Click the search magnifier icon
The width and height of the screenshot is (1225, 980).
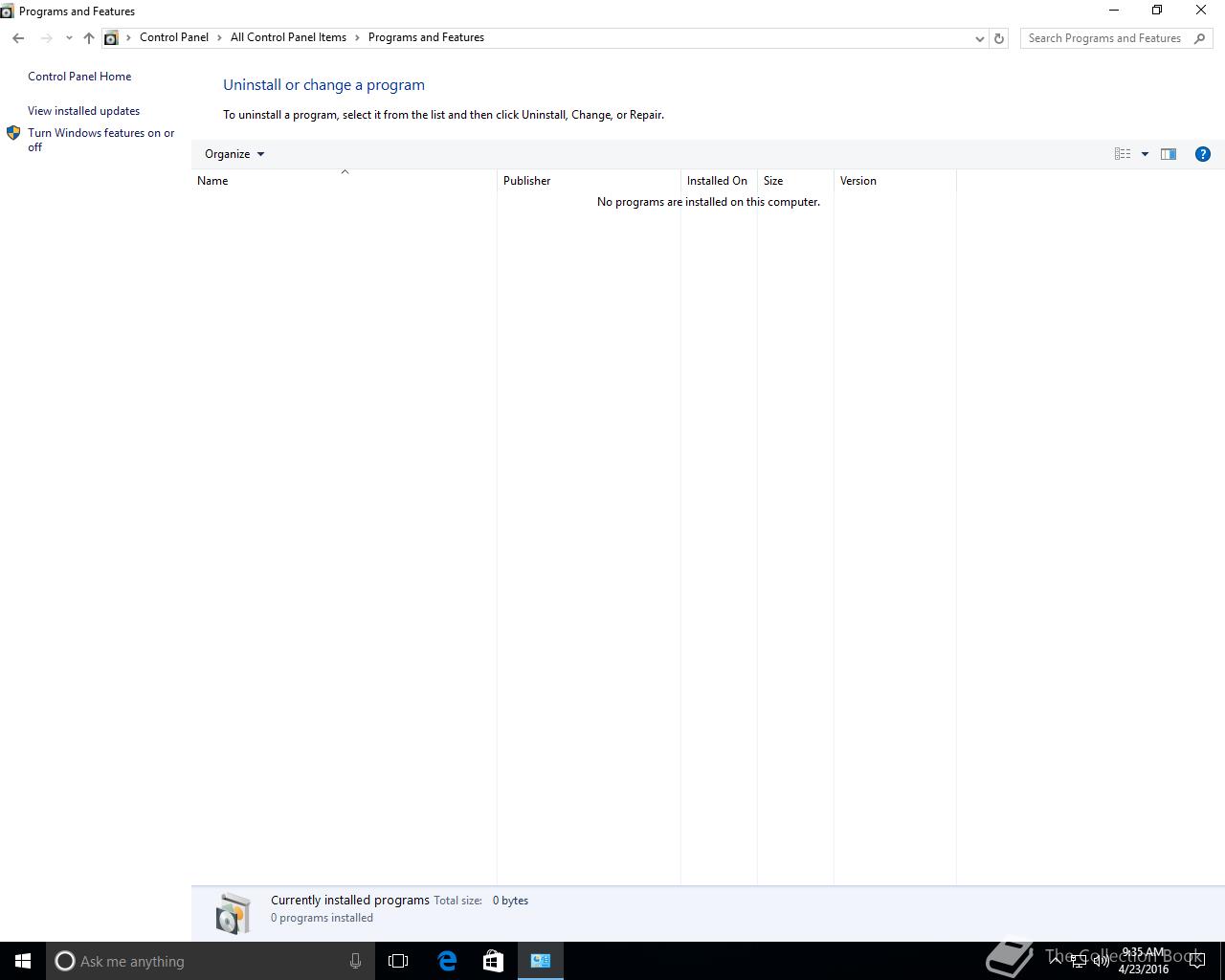(1201, 38)
